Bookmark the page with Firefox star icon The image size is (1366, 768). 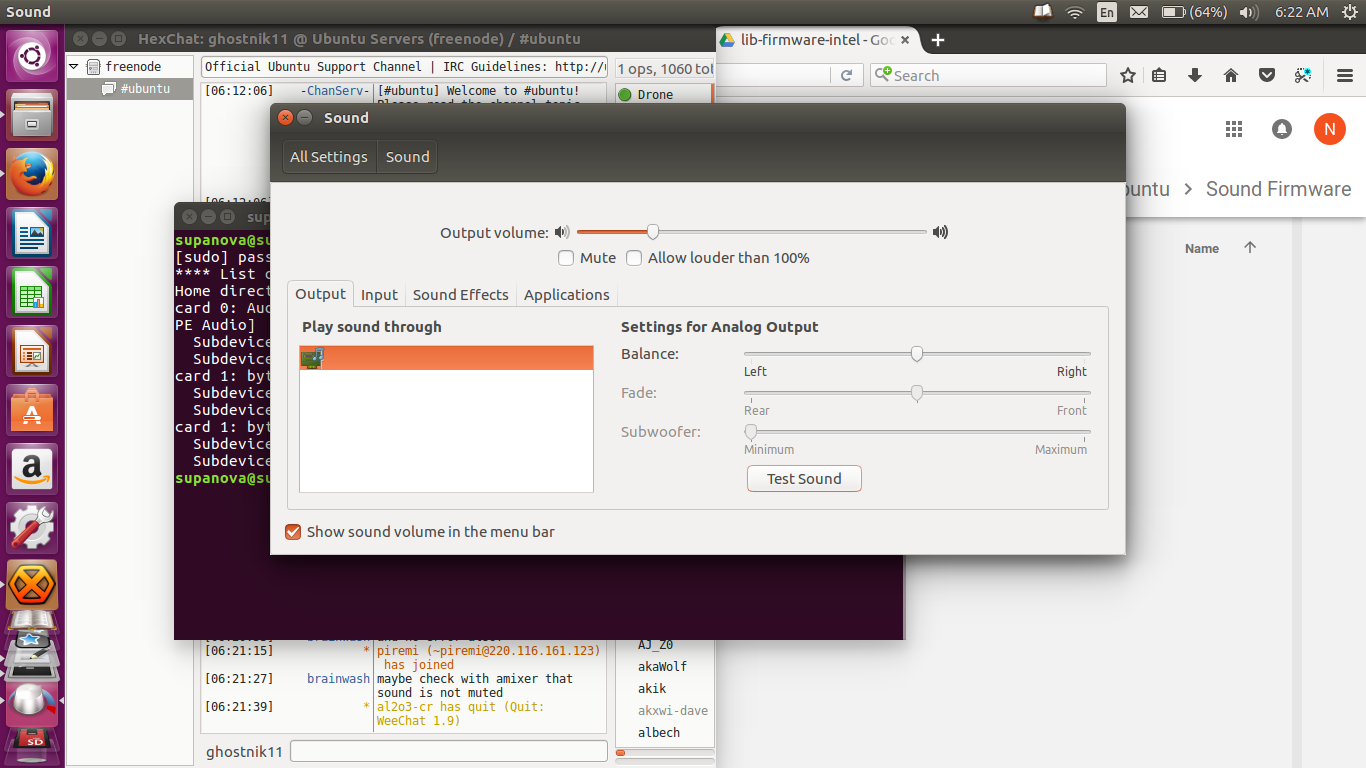click(1128, 75)
